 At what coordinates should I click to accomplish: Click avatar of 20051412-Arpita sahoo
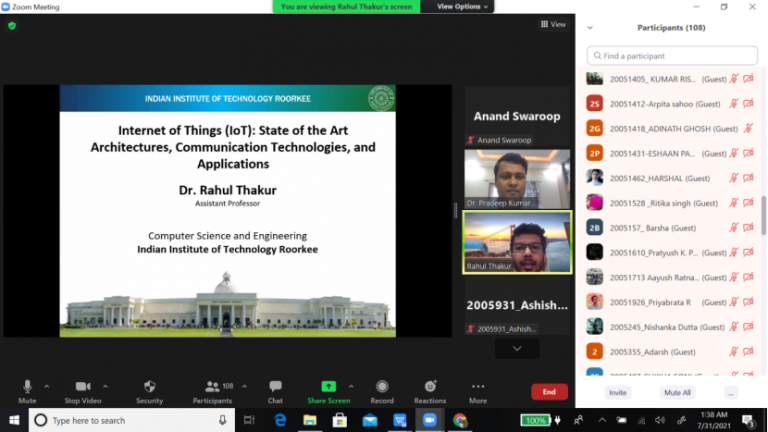pyautogui.click(x=595, y=104)
